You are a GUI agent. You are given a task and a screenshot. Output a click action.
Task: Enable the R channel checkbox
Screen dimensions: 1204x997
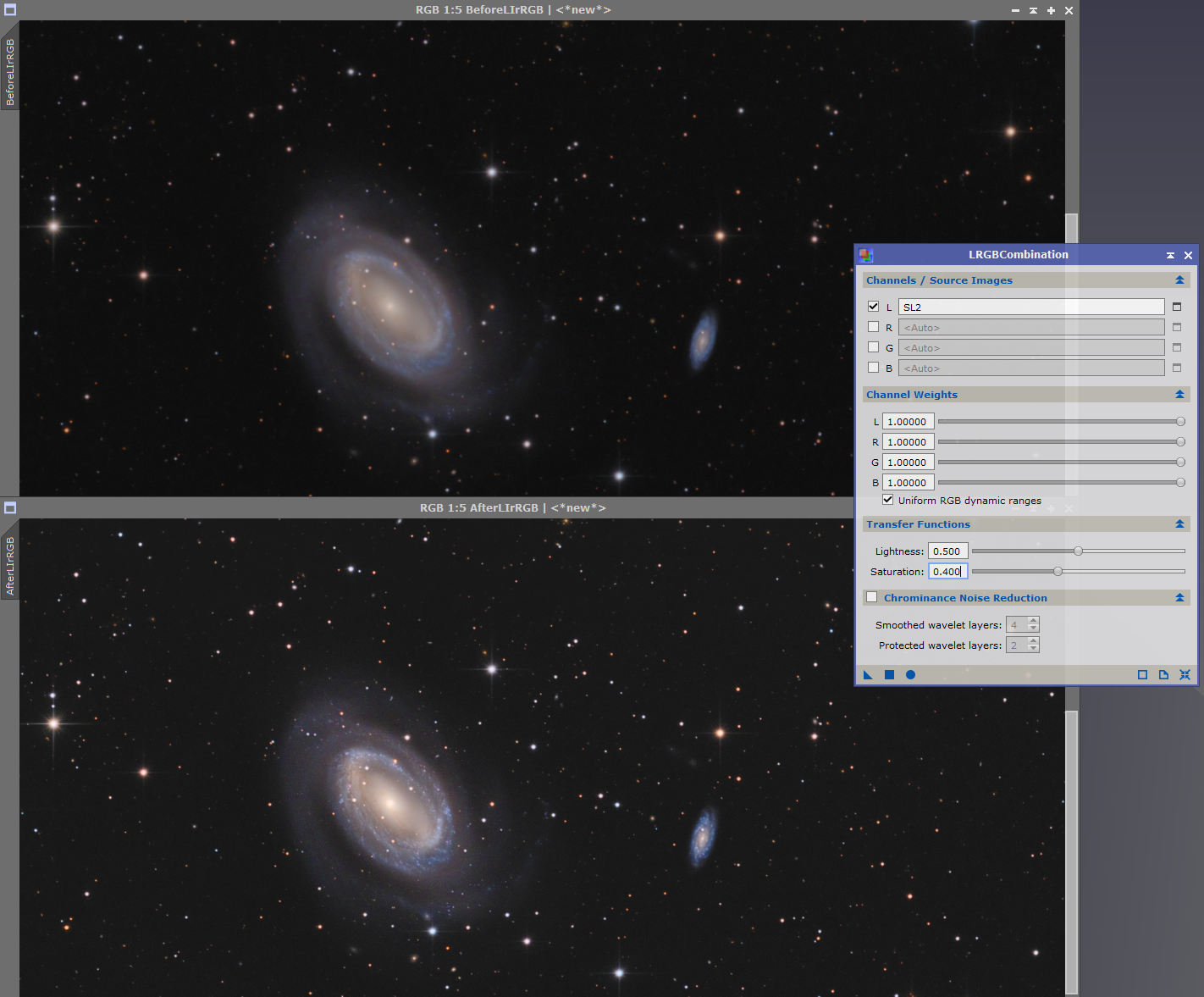(873, 327)
